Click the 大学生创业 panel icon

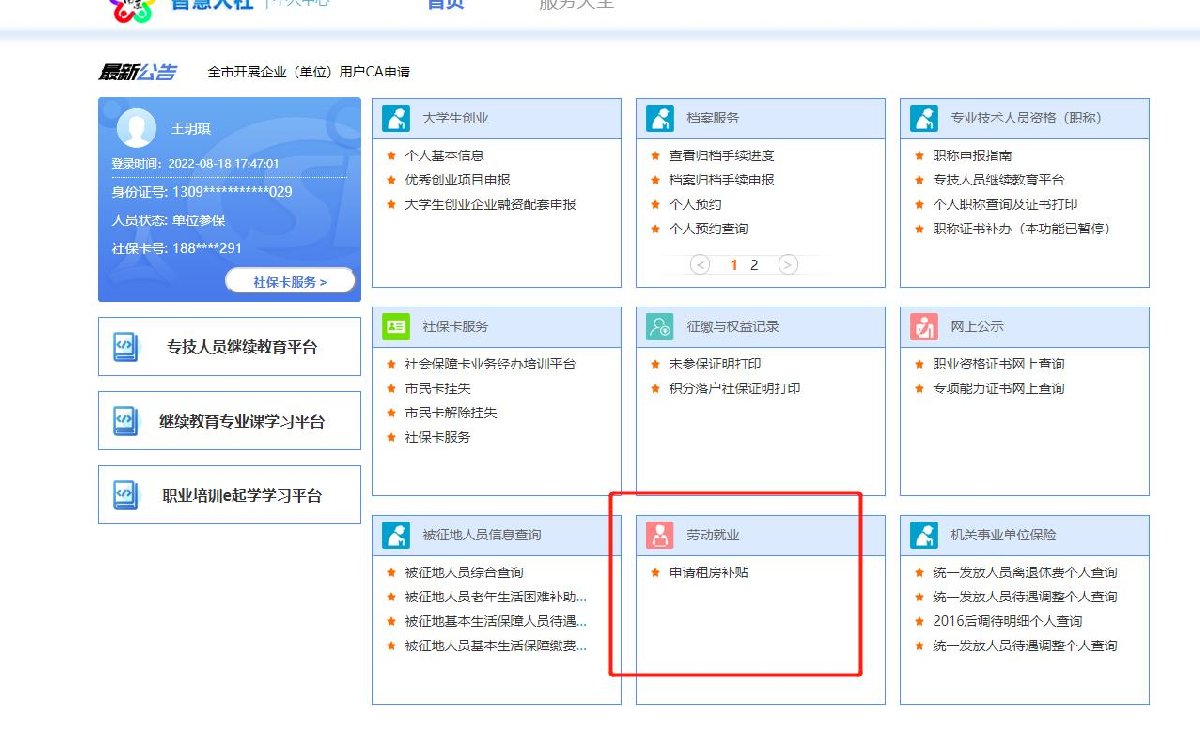(396, 118)
